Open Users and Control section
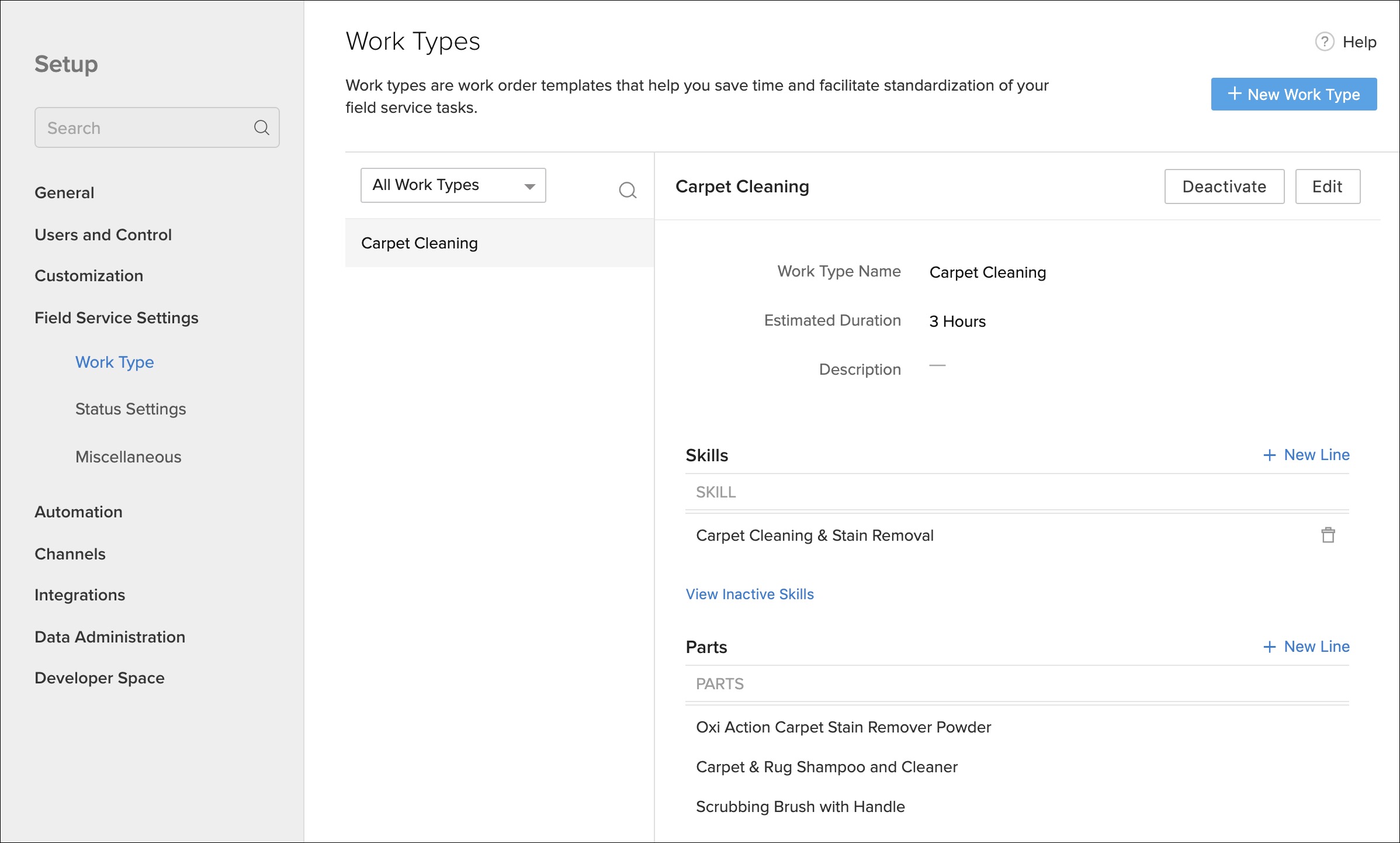The image size is (1400, 843). tap(103, 234)
